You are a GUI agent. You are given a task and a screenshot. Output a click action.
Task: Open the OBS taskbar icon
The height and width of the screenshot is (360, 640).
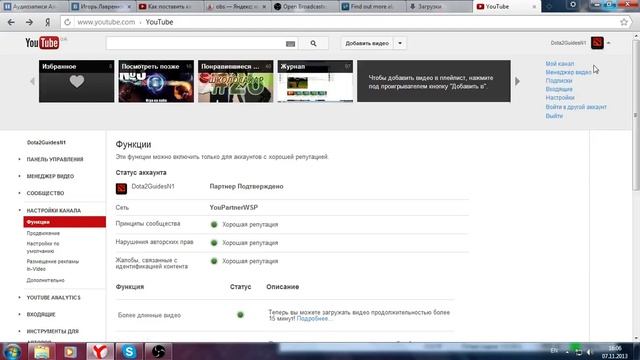coord(158,351)
